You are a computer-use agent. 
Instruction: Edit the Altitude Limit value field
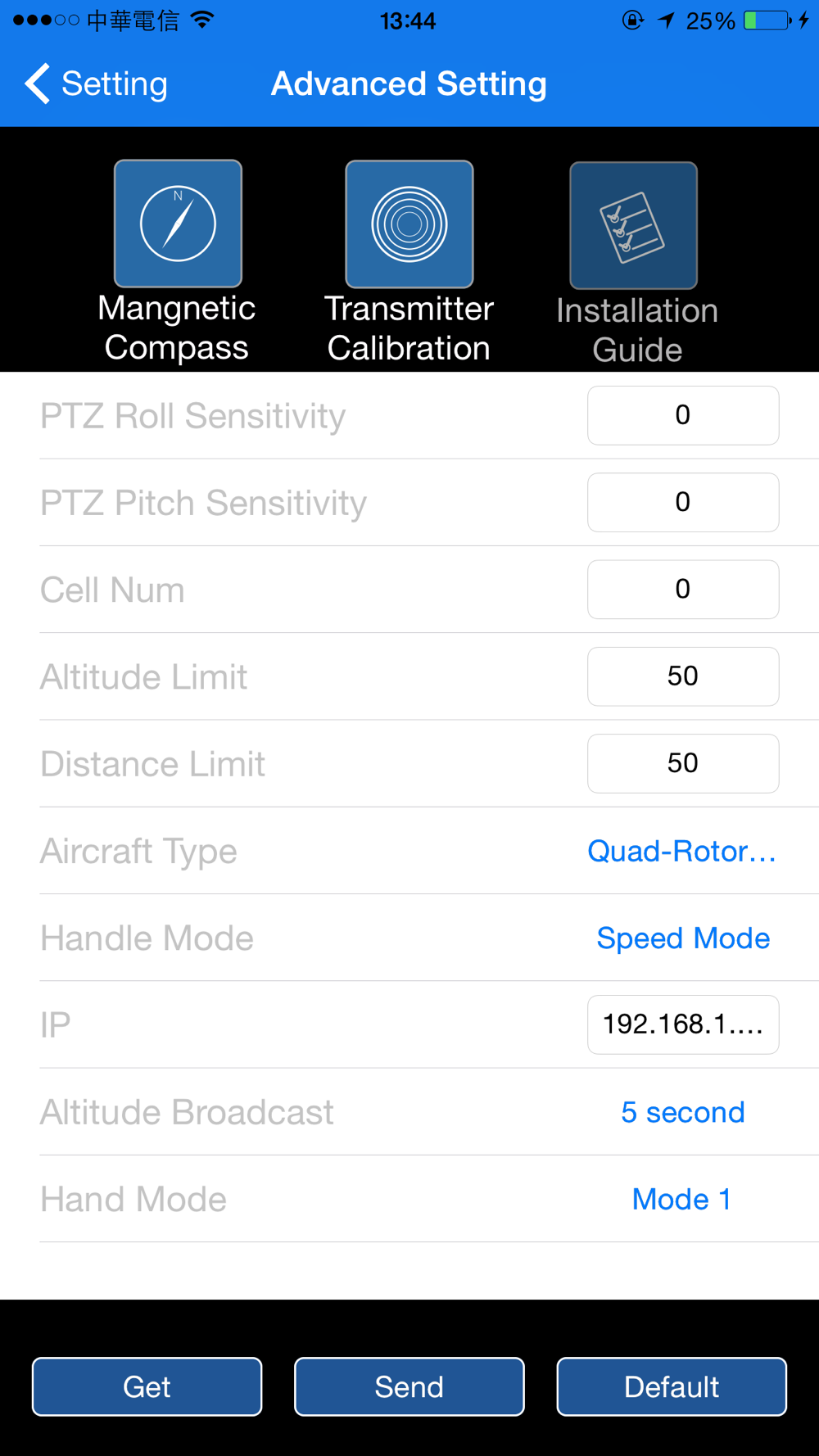point(682,676)
